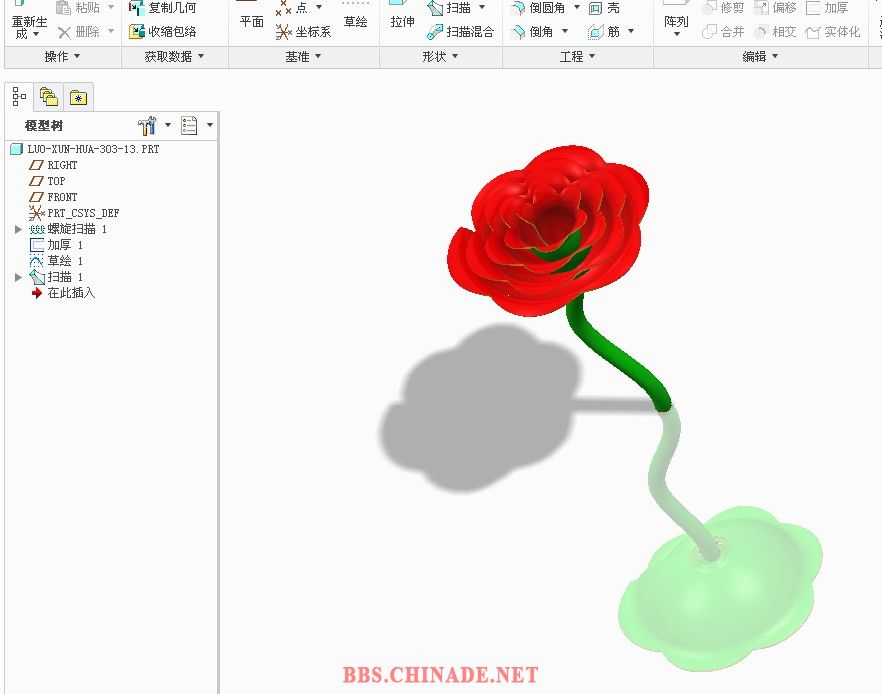
Task: Open the Chamfer (倒角) dropdown arrow
Action: click(565, 31)
